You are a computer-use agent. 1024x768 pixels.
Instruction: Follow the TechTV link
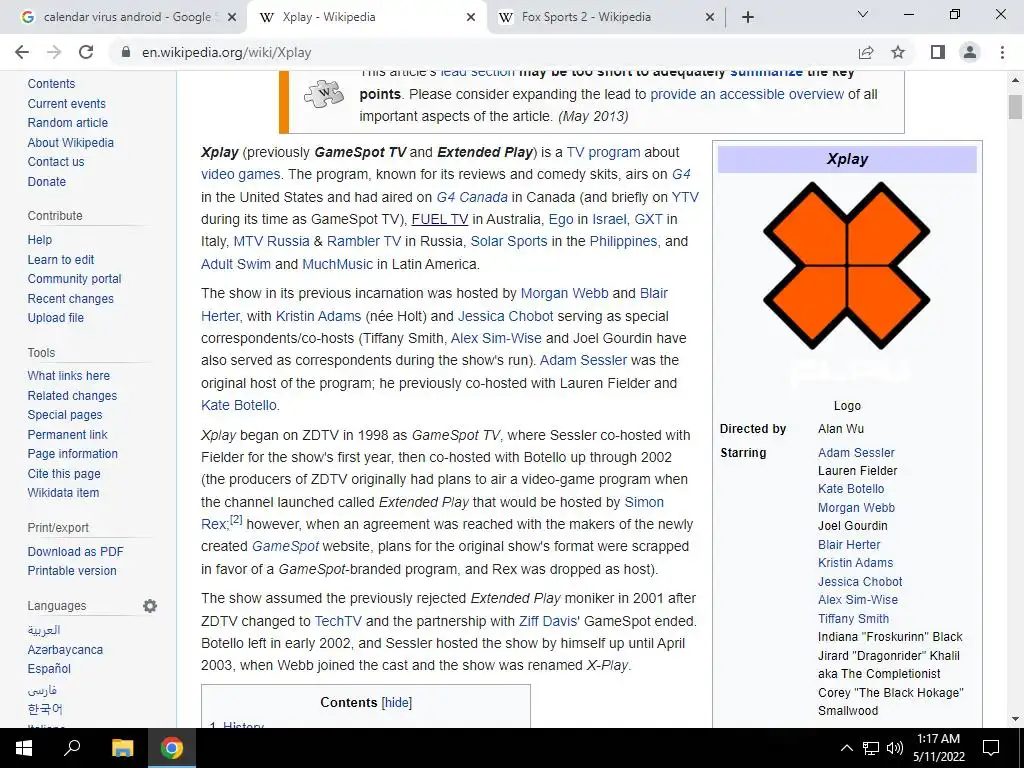338,621
